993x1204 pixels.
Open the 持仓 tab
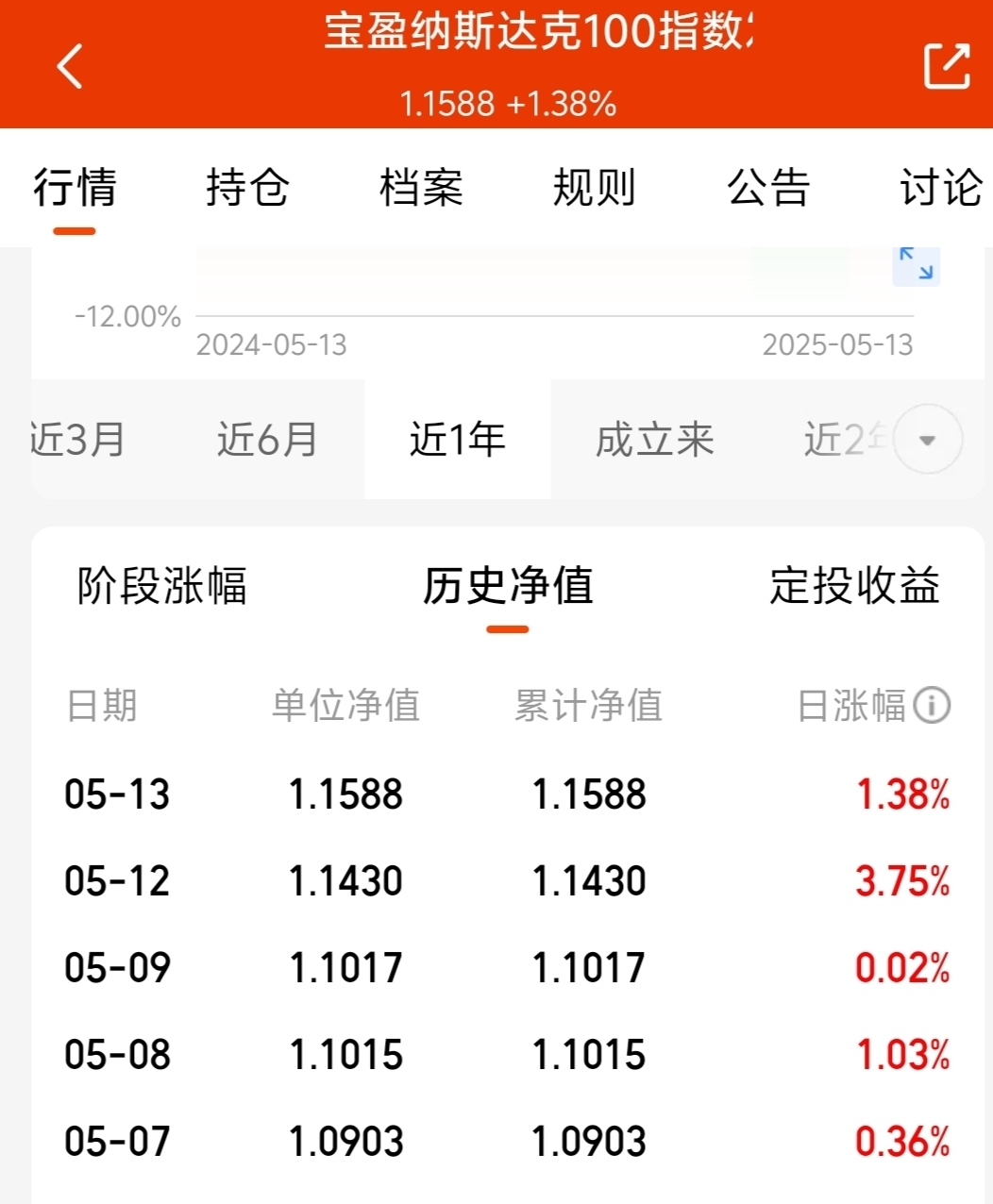248,187
